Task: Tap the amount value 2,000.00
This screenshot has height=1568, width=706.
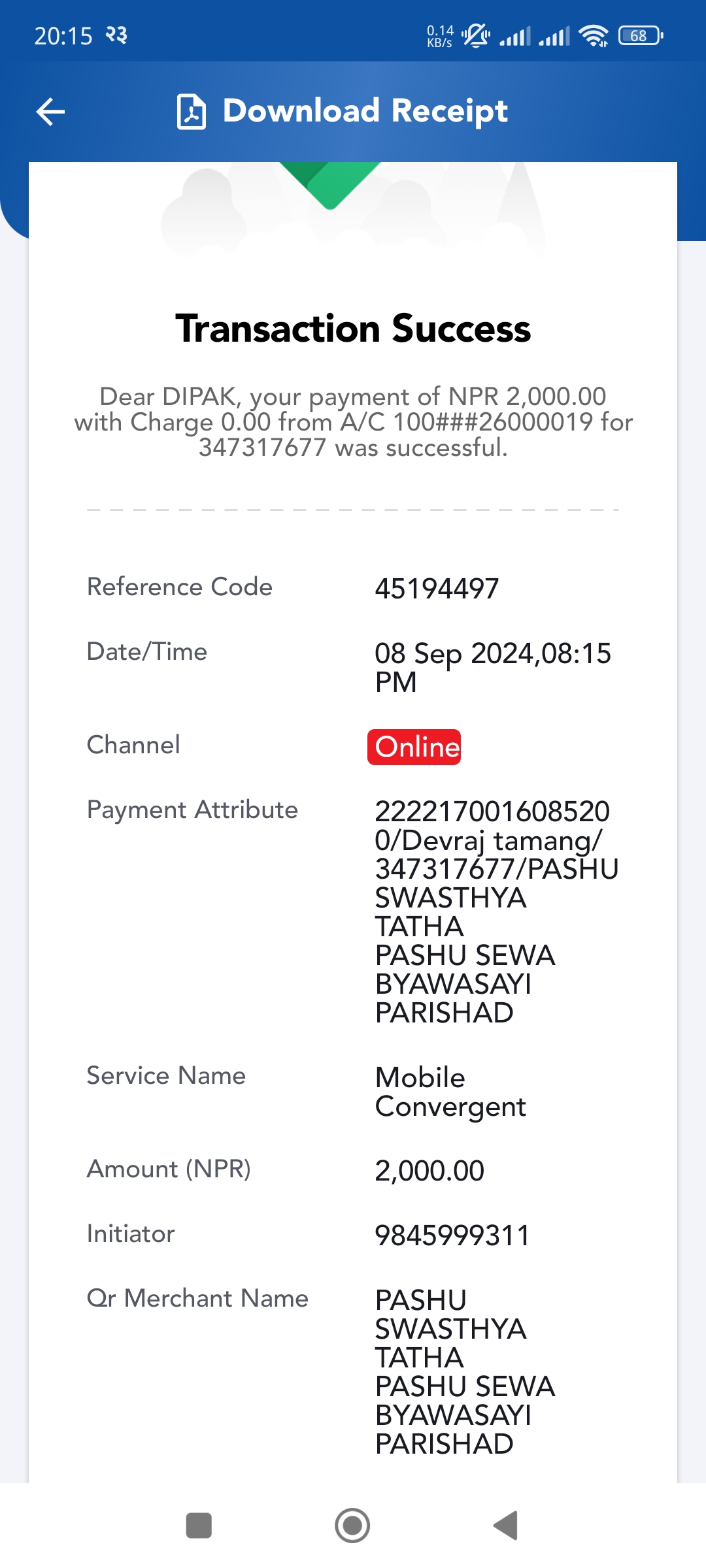Action: point(429,1171)
